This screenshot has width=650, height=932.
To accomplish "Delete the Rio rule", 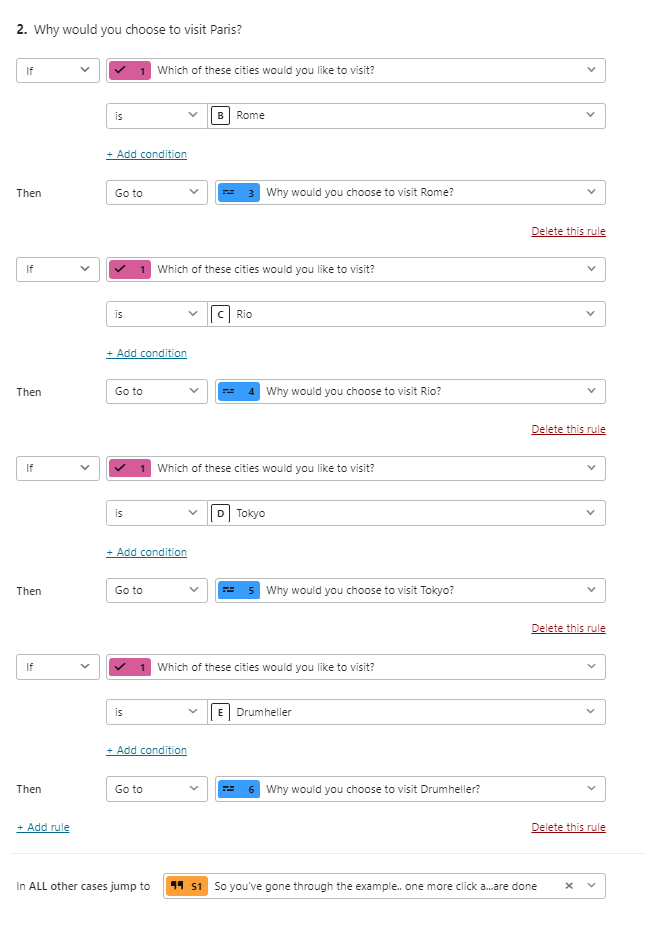I will click(568, 429).
